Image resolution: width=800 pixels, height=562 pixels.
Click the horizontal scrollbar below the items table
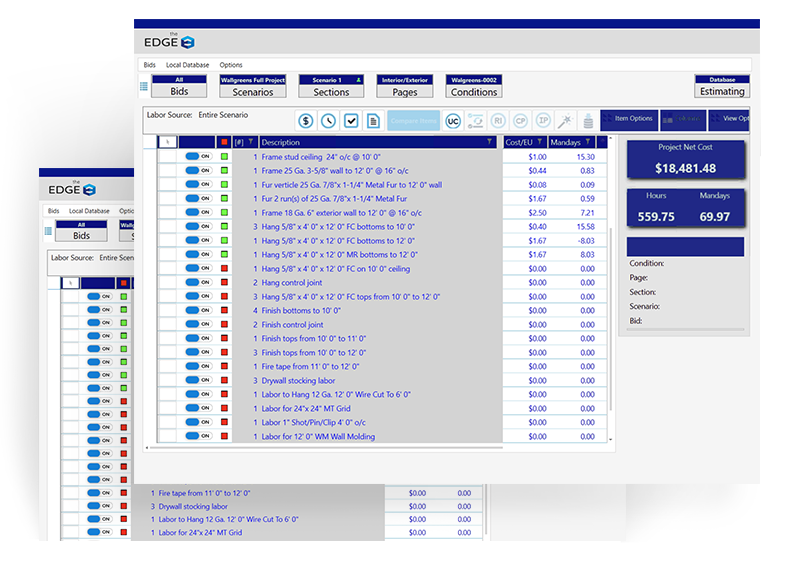[327, 448]
